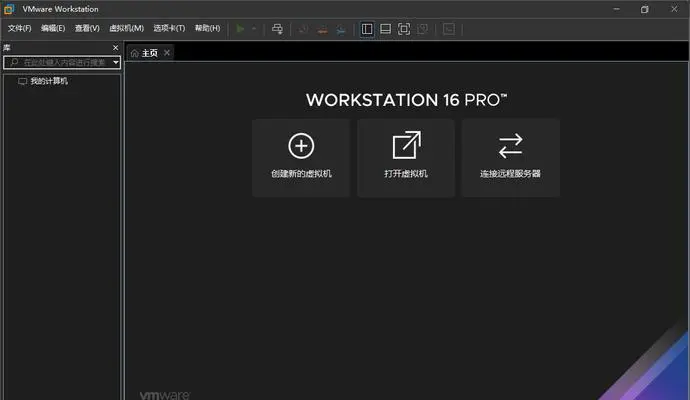Click the full screen mode icon

404,29
